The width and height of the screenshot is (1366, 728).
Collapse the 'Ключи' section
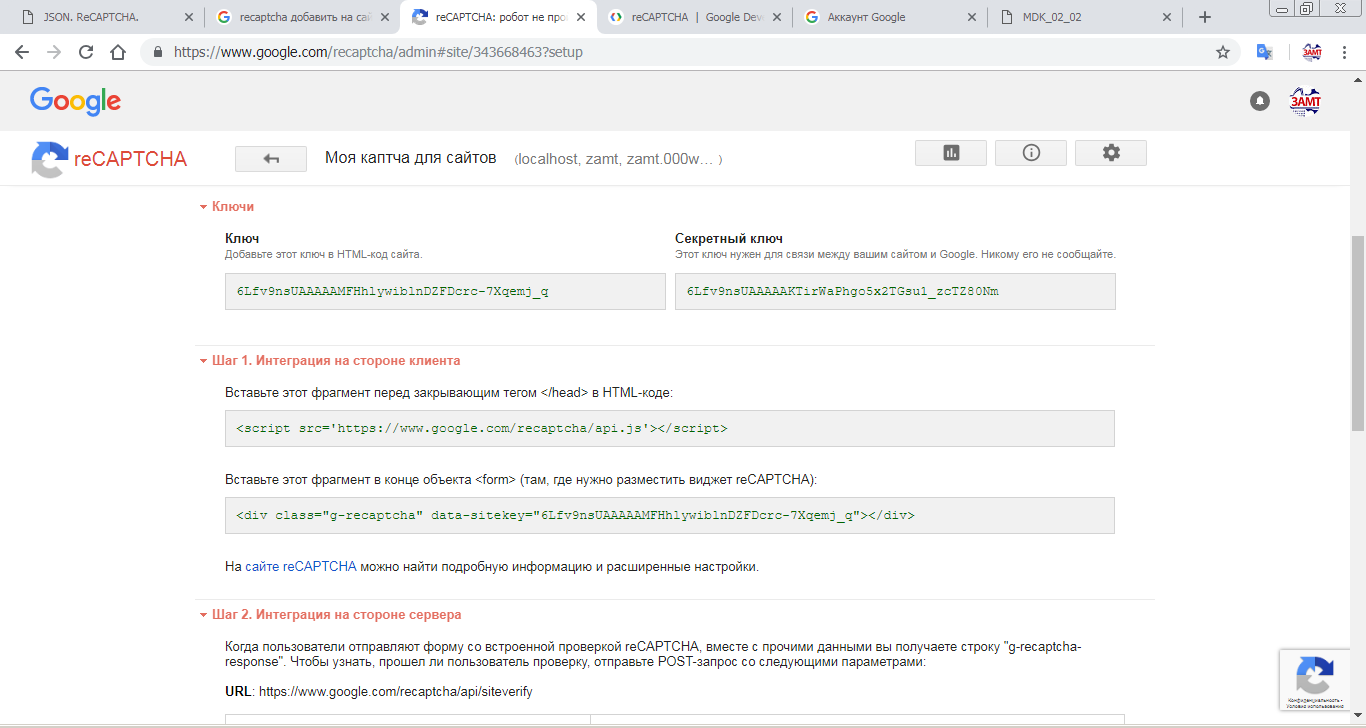tap(227, 206)
